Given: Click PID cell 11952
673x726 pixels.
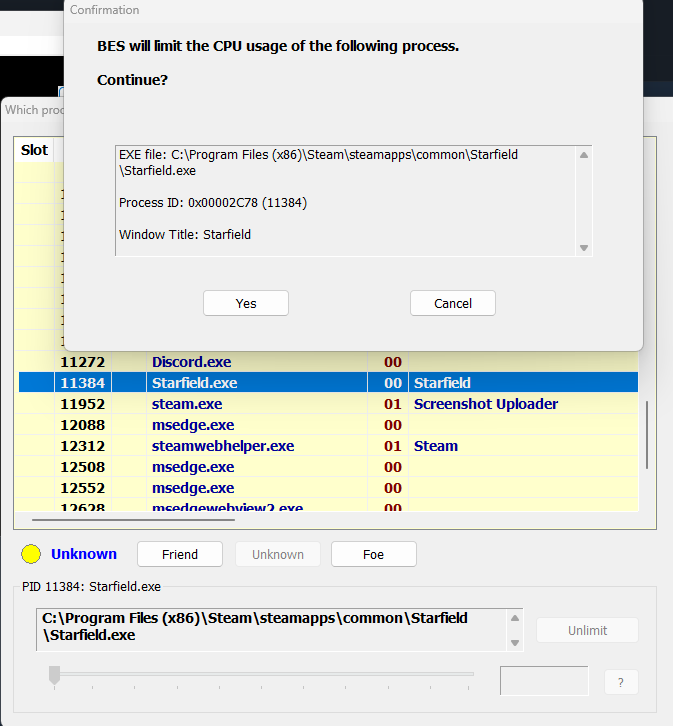Looking at the screenshot, I should 83,404.
